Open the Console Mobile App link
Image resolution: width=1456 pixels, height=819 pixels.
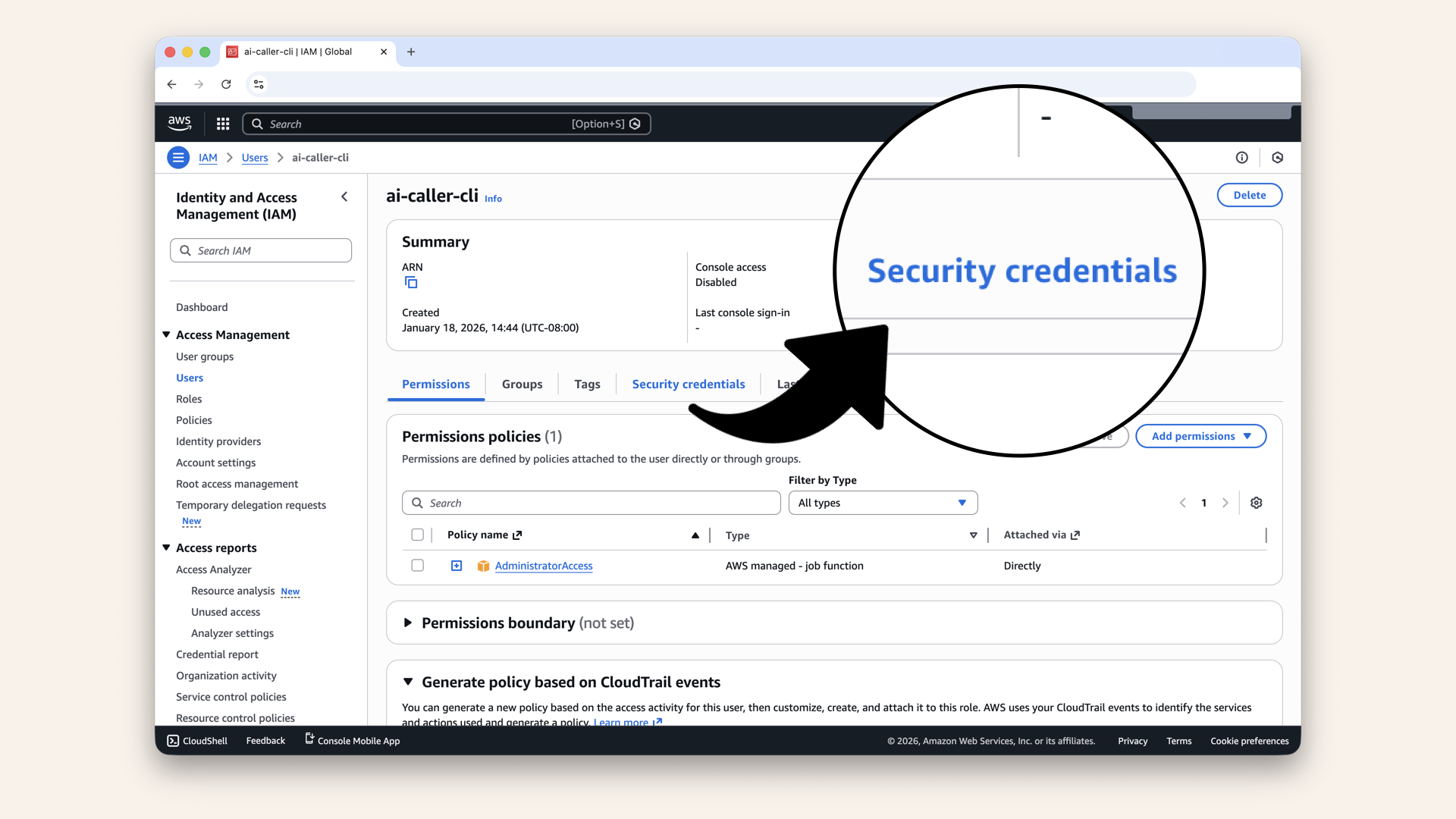tap(358, 741)
